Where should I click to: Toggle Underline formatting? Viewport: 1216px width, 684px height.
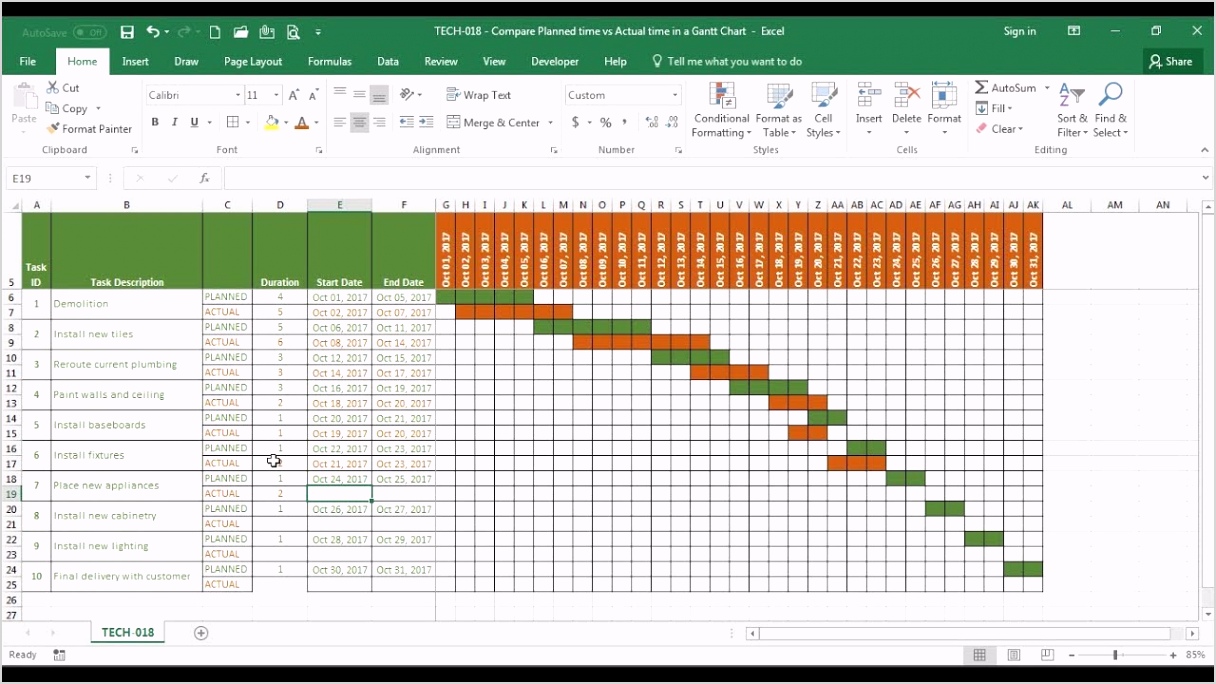click(x=194, y=122)
